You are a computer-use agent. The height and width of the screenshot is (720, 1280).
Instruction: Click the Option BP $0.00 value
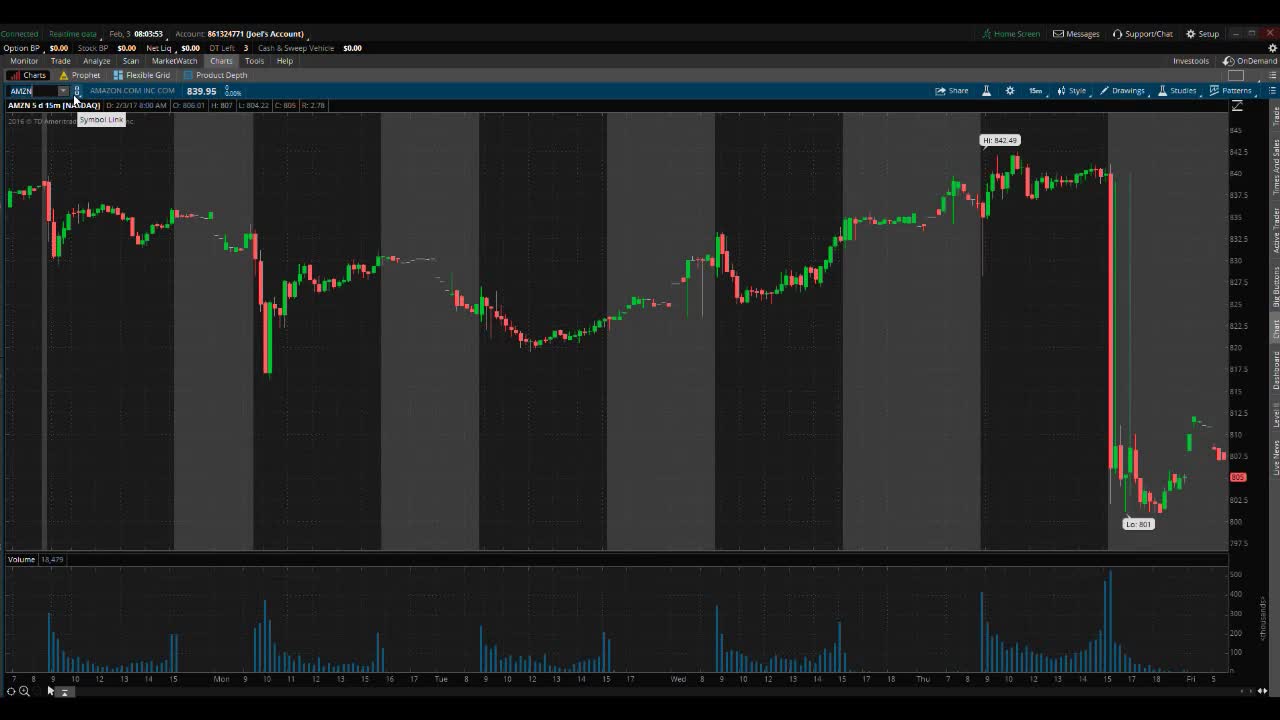click(x=58, y=48)
